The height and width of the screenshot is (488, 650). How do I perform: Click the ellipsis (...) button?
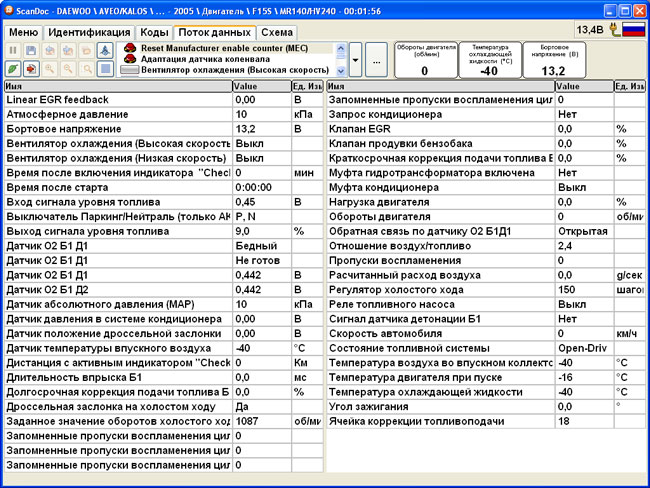[x=376, y=62]
